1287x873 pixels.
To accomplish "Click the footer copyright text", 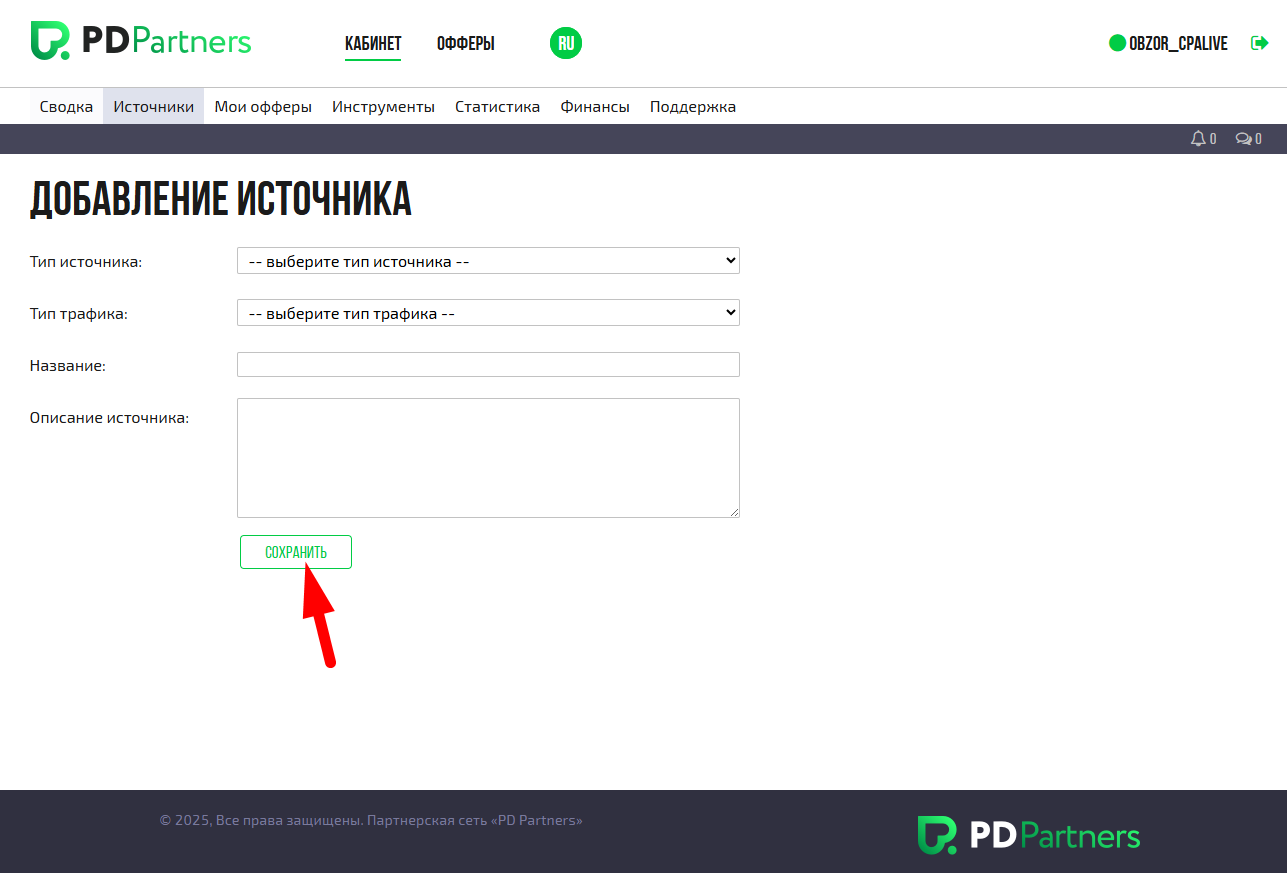I will pos(371,820).
